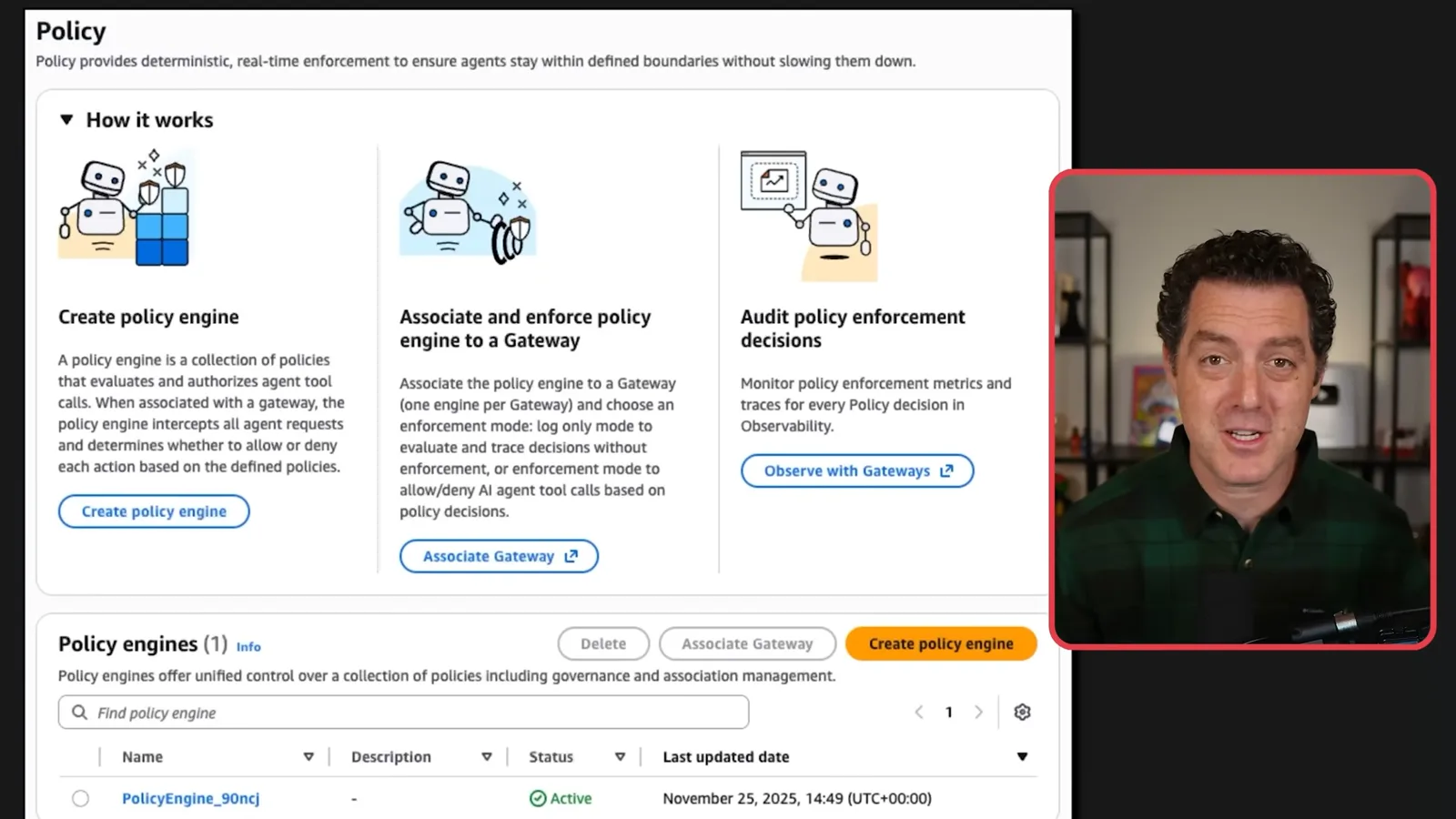
Task: Click the Audit policy enforcement robot illustration
Action: (809, 216)
